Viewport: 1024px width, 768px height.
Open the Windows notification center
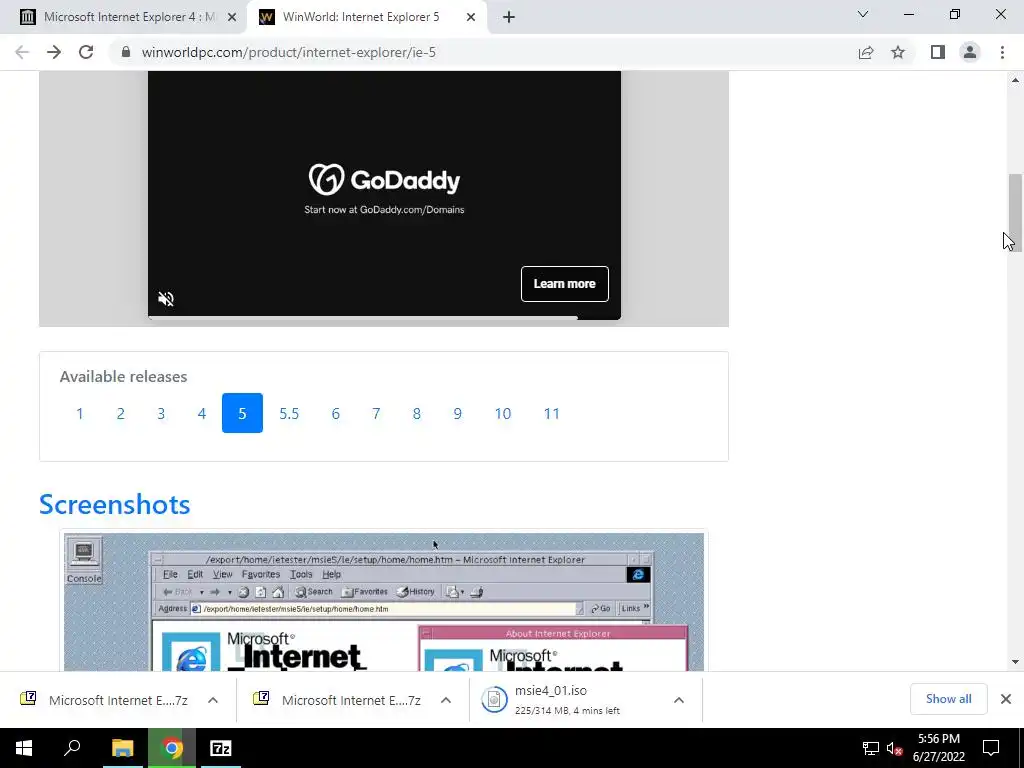click(x=991, y=748)
